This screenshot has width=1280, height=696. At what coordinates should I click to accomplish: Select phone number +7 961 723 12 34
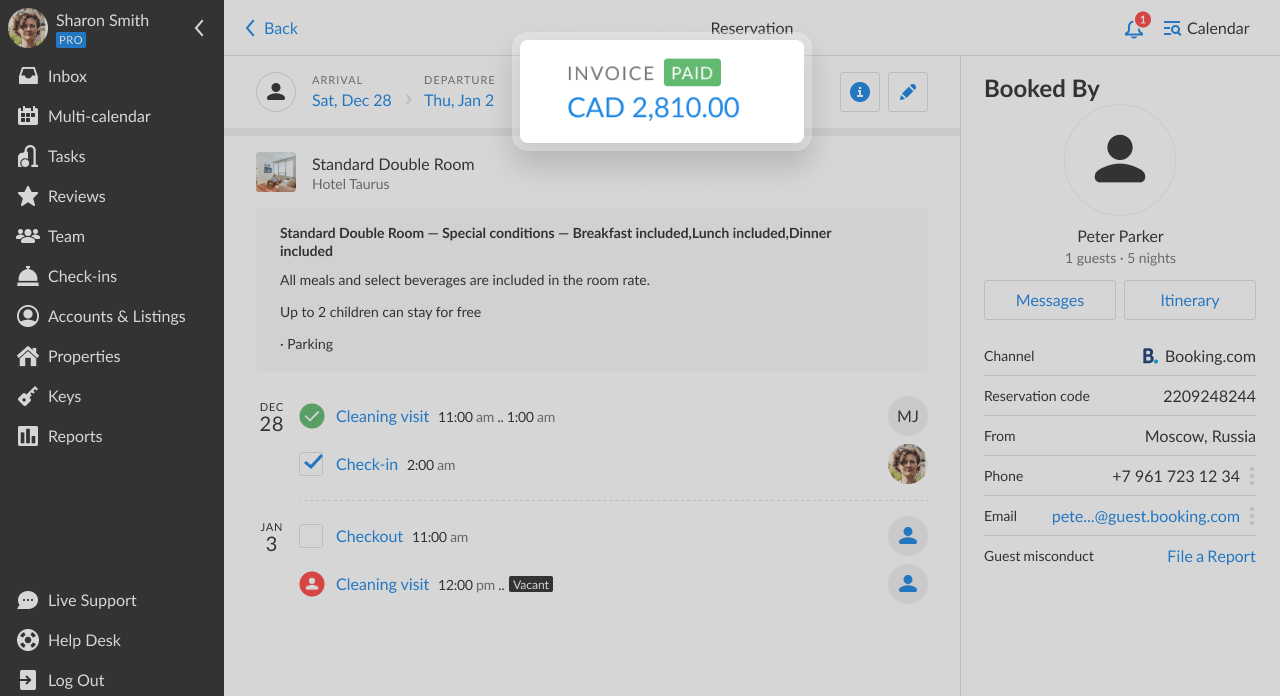[1176, 476]
